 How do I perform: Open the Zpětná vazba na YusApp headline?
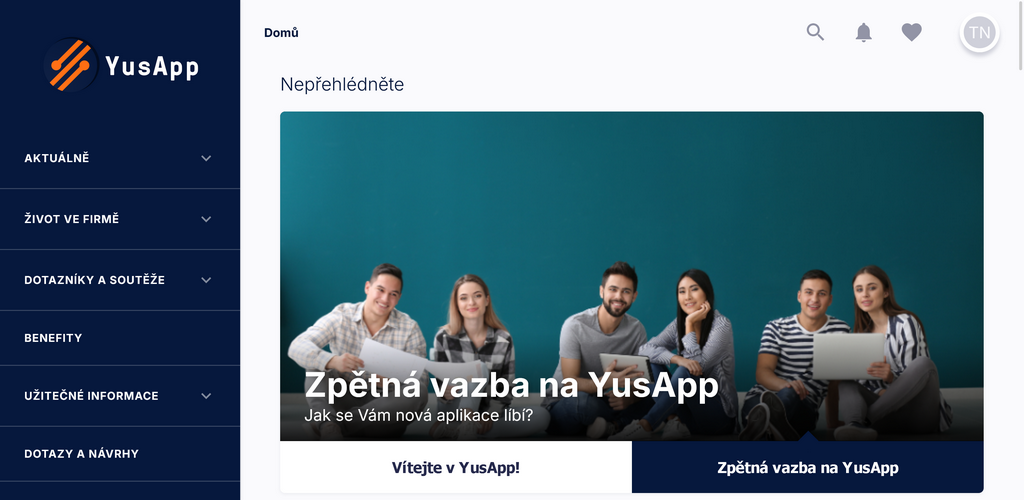(x=511, y=385)
